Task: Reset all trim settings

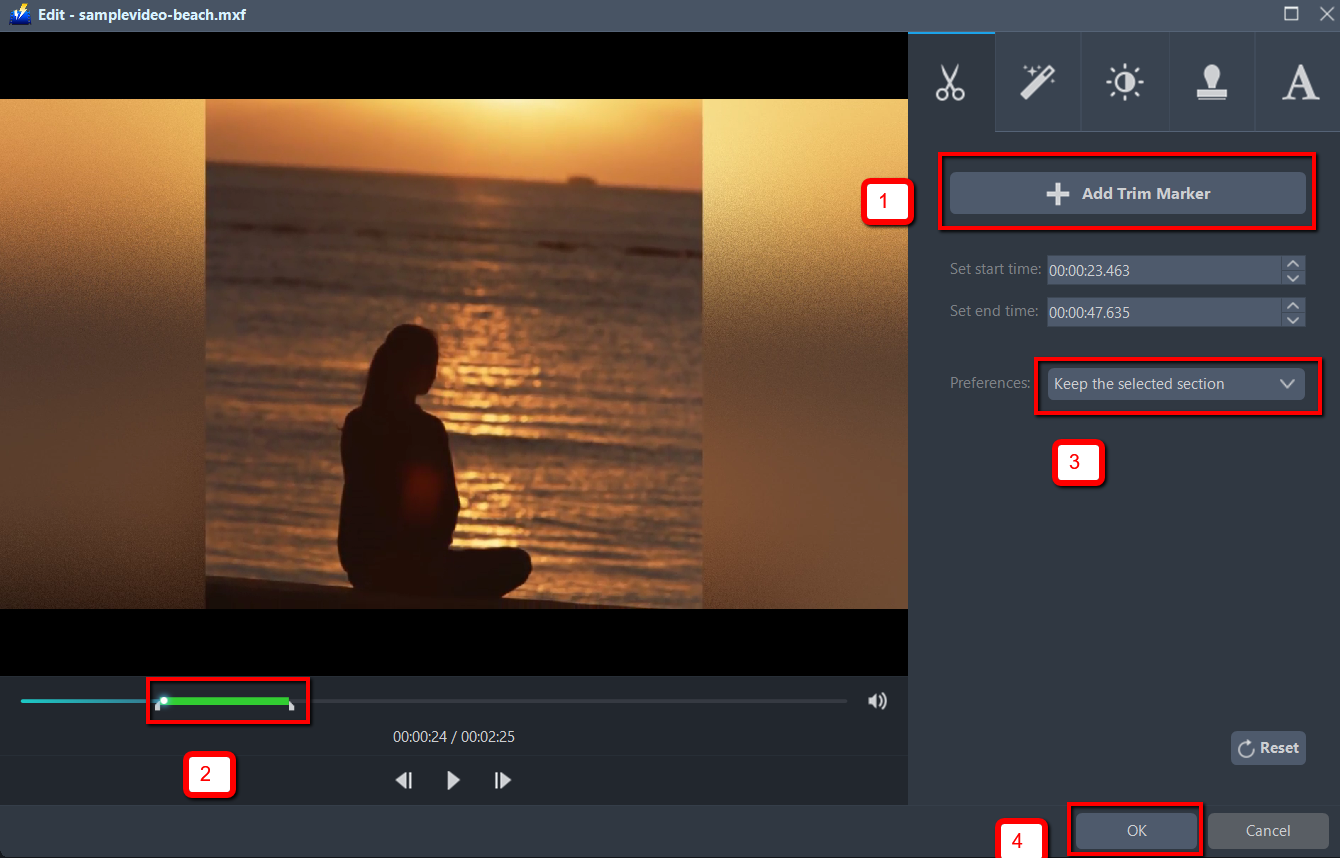Action: 1268,747
